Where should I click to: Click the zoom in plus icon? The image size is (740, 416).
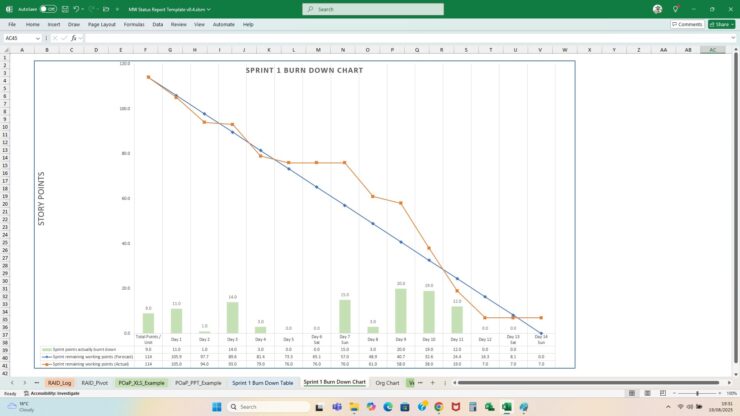coord(721,393)
